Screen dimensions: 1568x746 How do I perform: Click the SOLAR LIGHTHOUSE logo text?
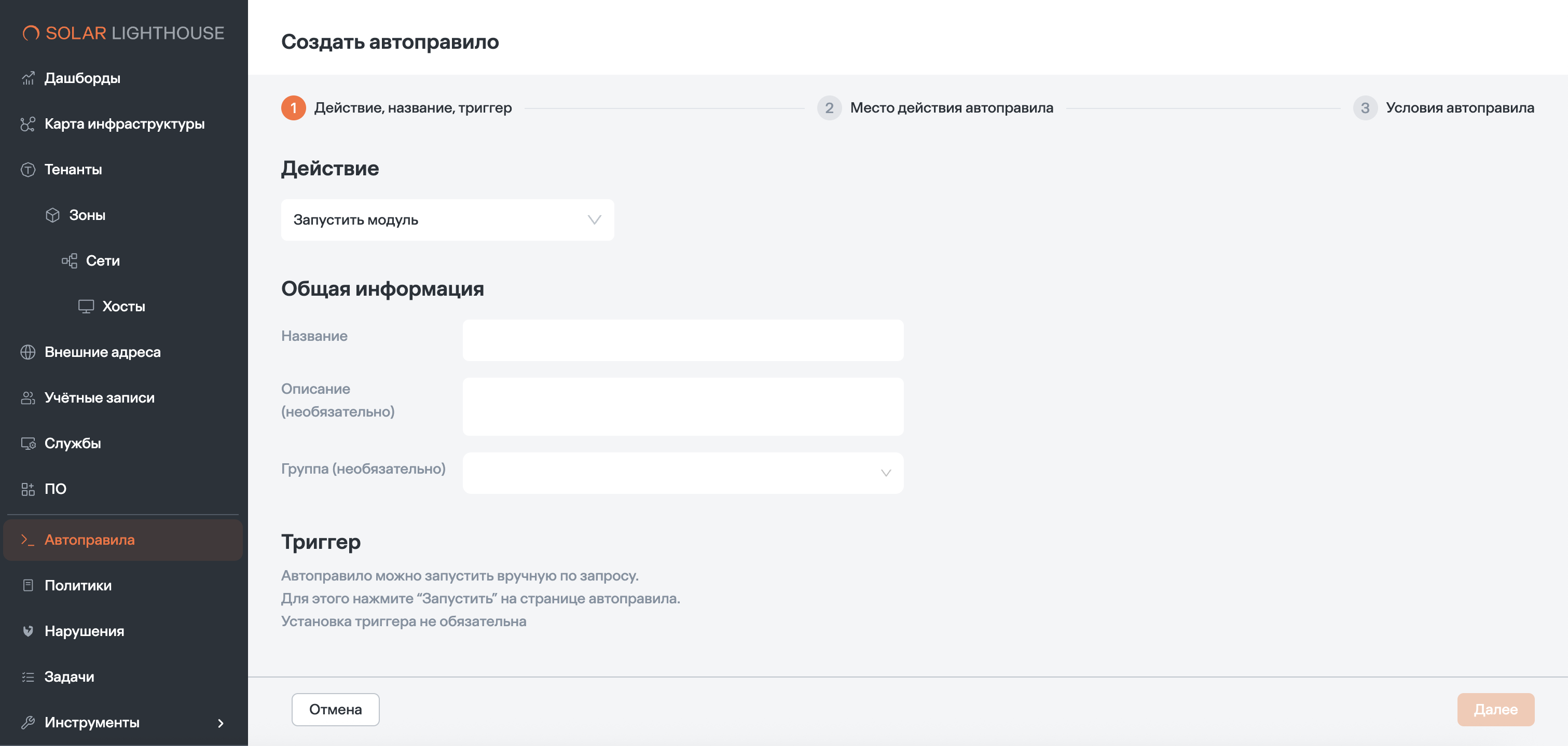click(x=135, y=33)
